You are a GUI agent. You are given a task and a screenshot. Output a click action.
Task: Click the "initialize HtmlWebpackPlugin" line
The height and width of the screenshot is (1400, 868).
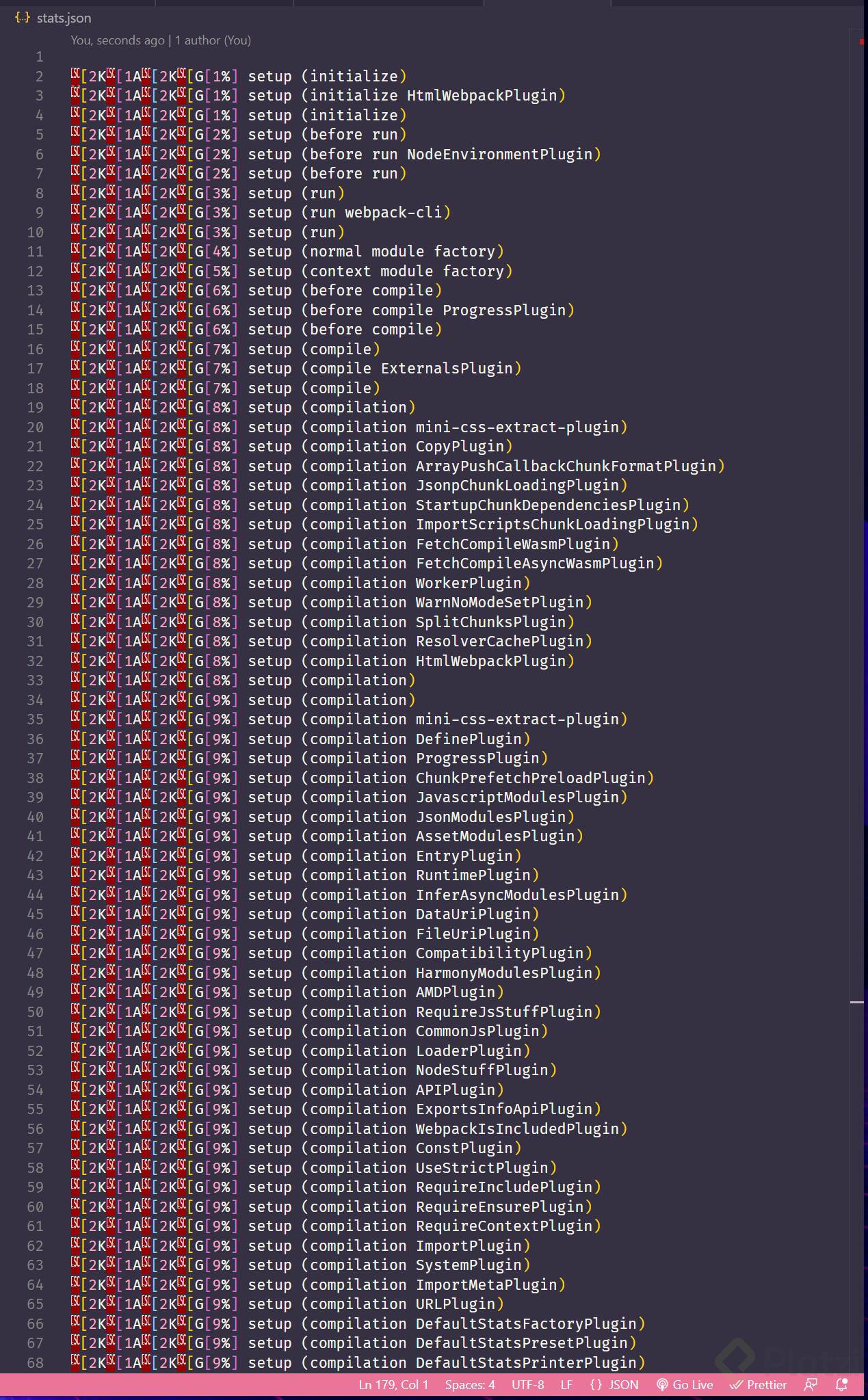[x=318, y=96]
